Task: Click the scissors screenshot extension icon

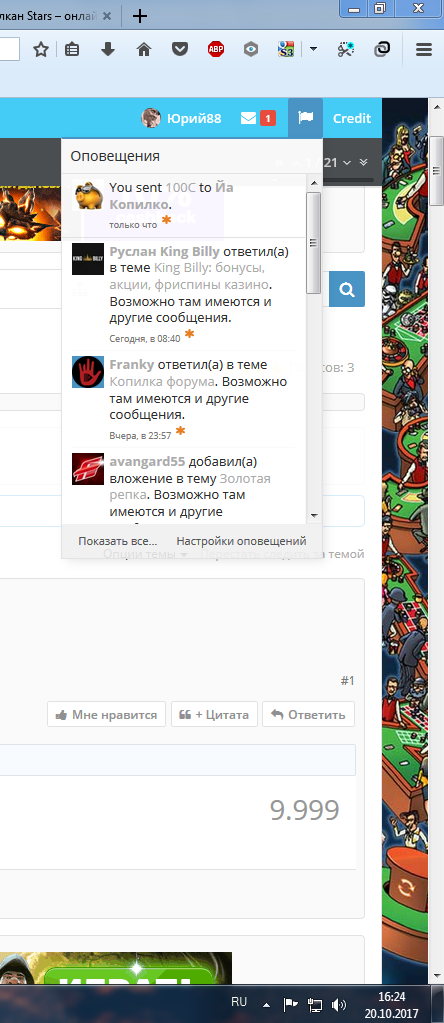Action: pyautogui.click(x=346, y=50)
